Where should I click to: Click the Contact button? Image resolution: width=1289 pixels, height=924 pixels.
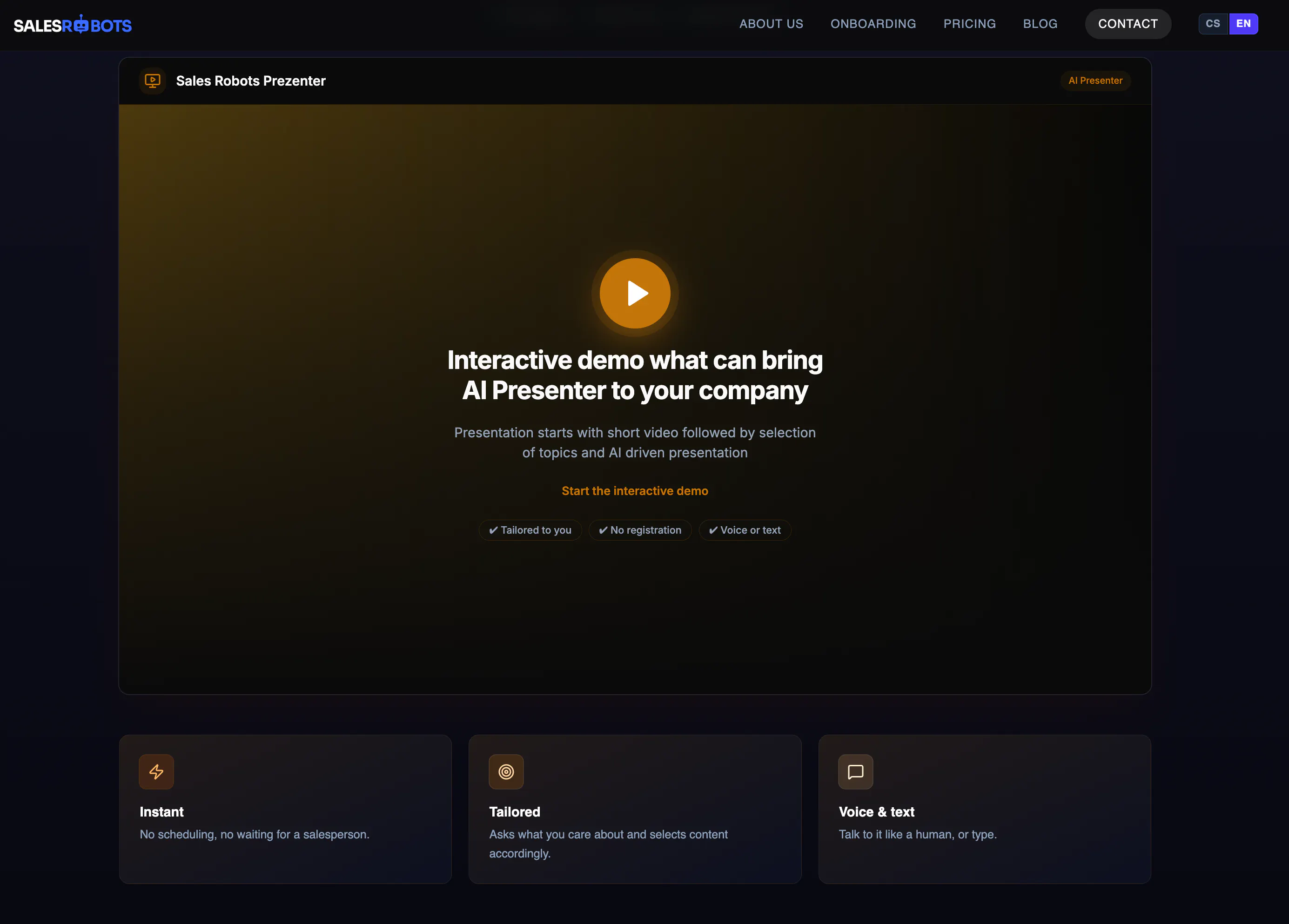[1128, 24]
